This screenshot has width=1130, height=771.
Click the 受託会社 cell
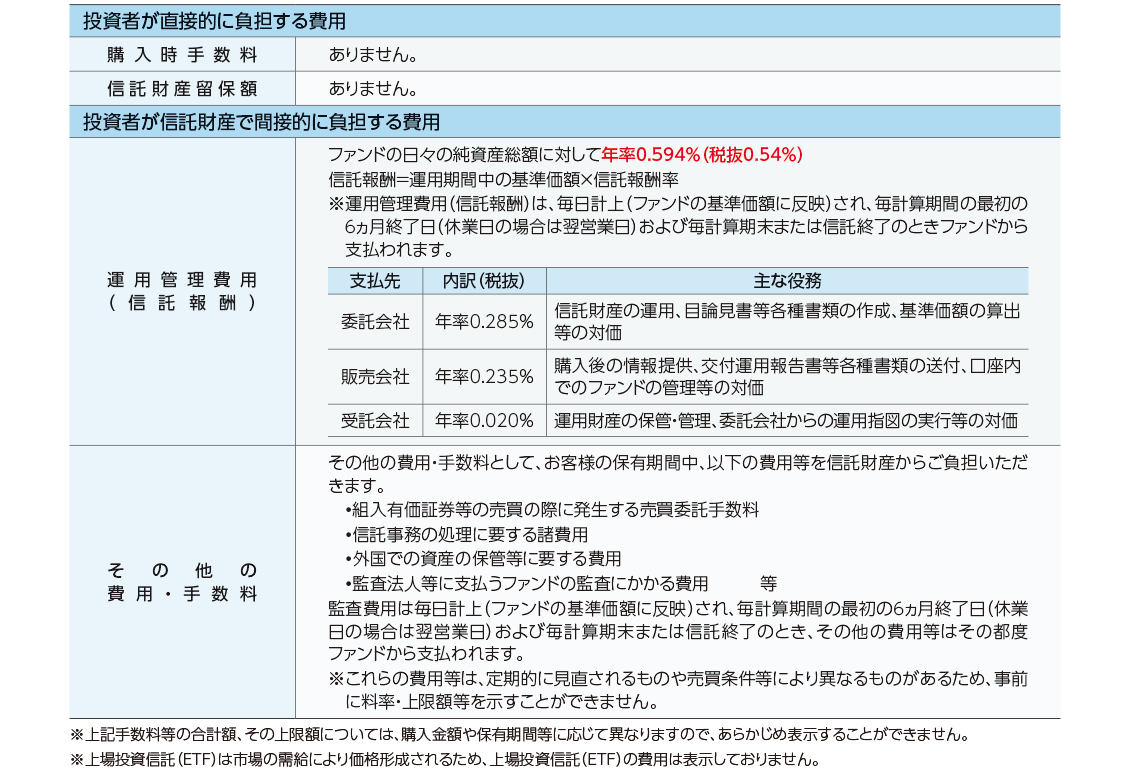(x=375, y=420)
